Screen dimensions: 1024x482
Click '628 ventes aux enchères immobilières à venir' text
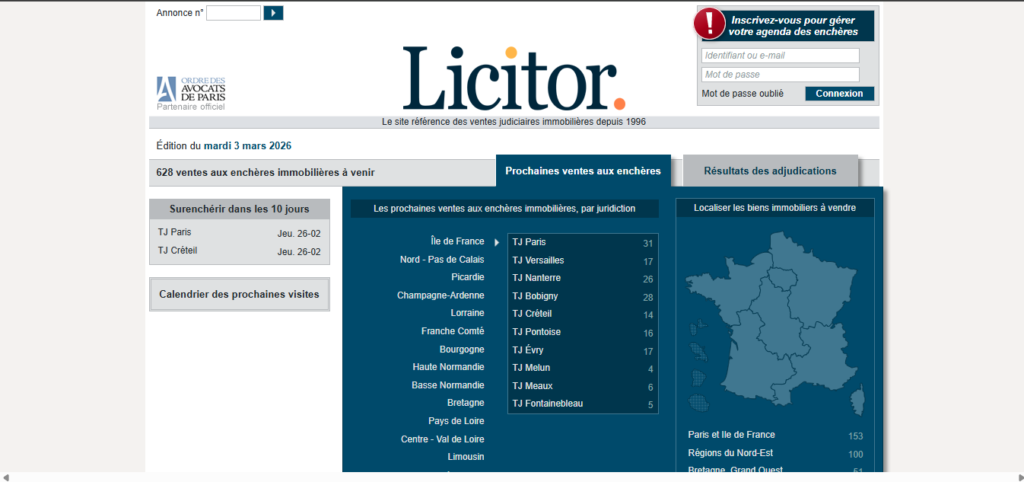pos(265,172)
